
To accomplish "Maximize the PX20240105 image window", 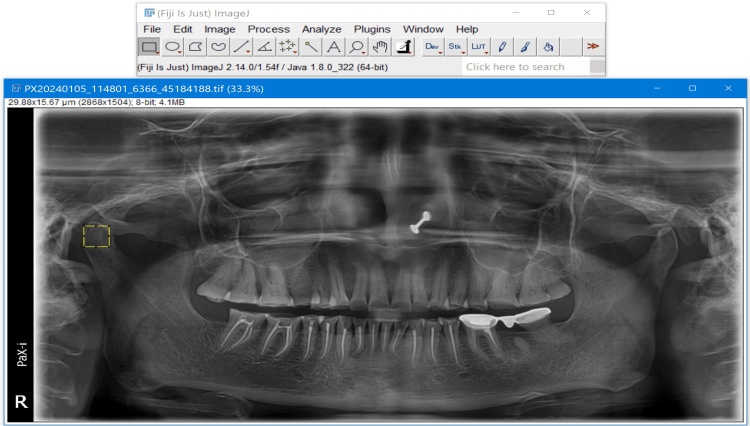I will pyautogui.click(x=692, y=88).
